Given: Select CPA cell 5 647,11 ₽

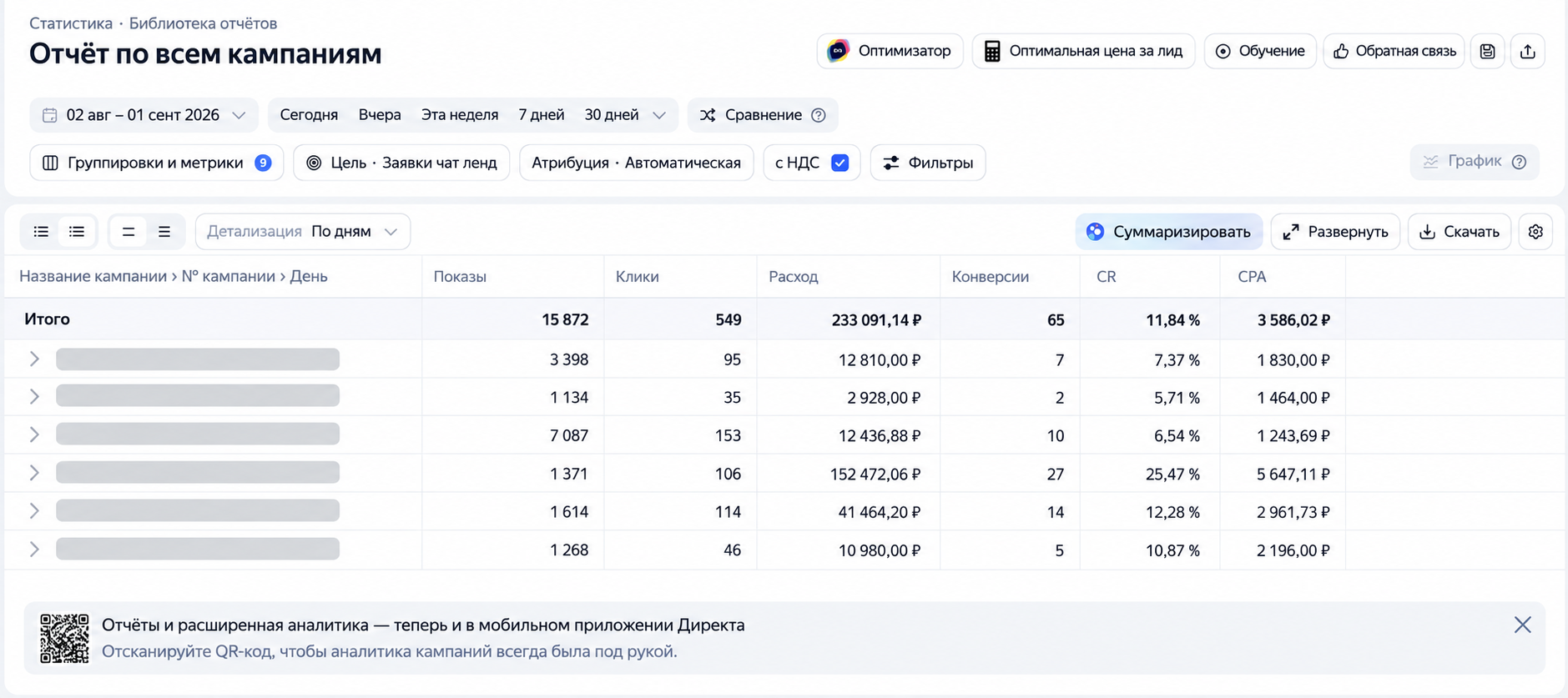Looking at the screenshot, I should pyautogui.click(x=1293, y=474).
